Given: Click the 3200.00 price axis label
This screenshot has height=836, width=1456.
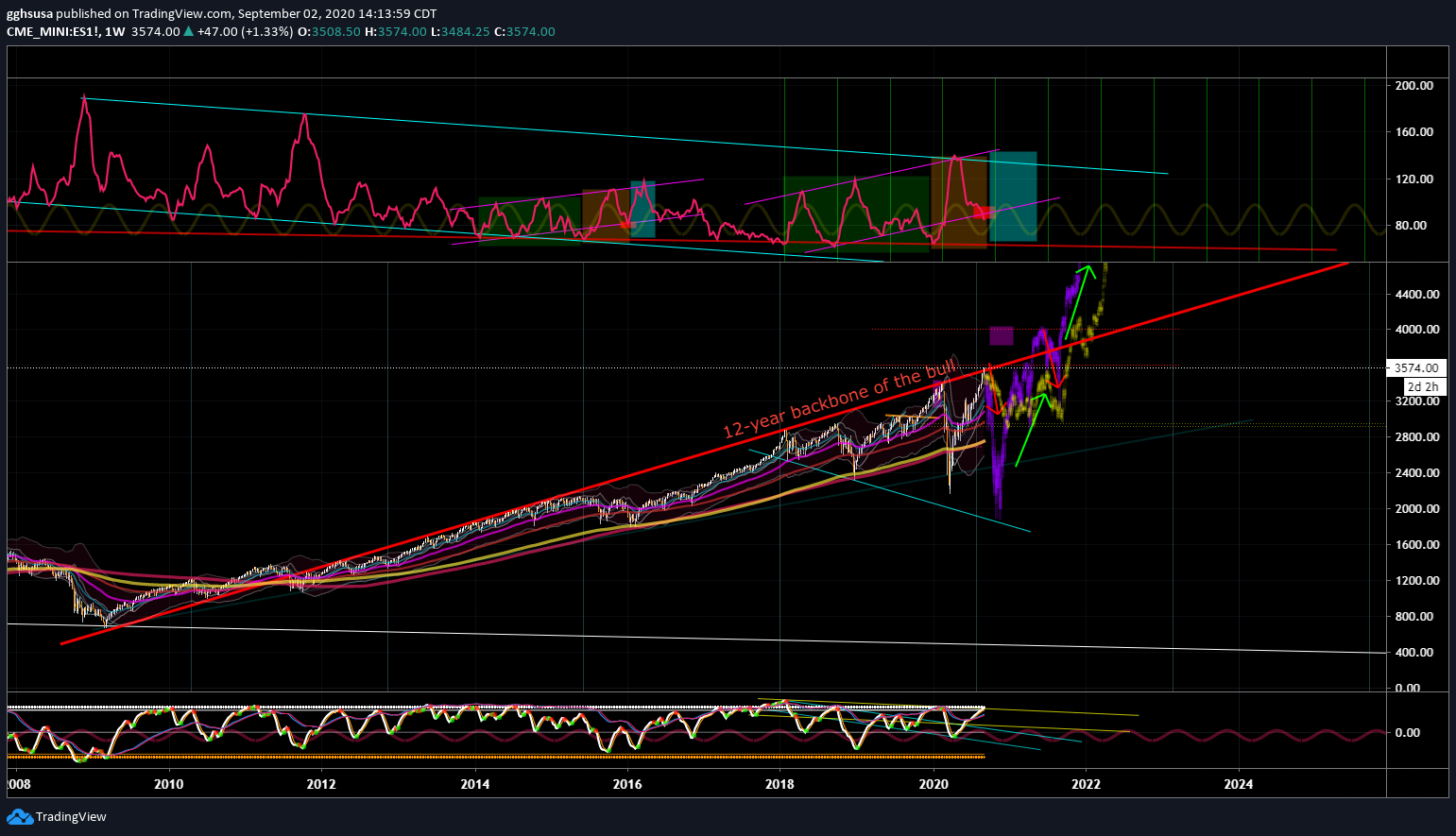Looking at the screenshot, I should coord(1417,401).
